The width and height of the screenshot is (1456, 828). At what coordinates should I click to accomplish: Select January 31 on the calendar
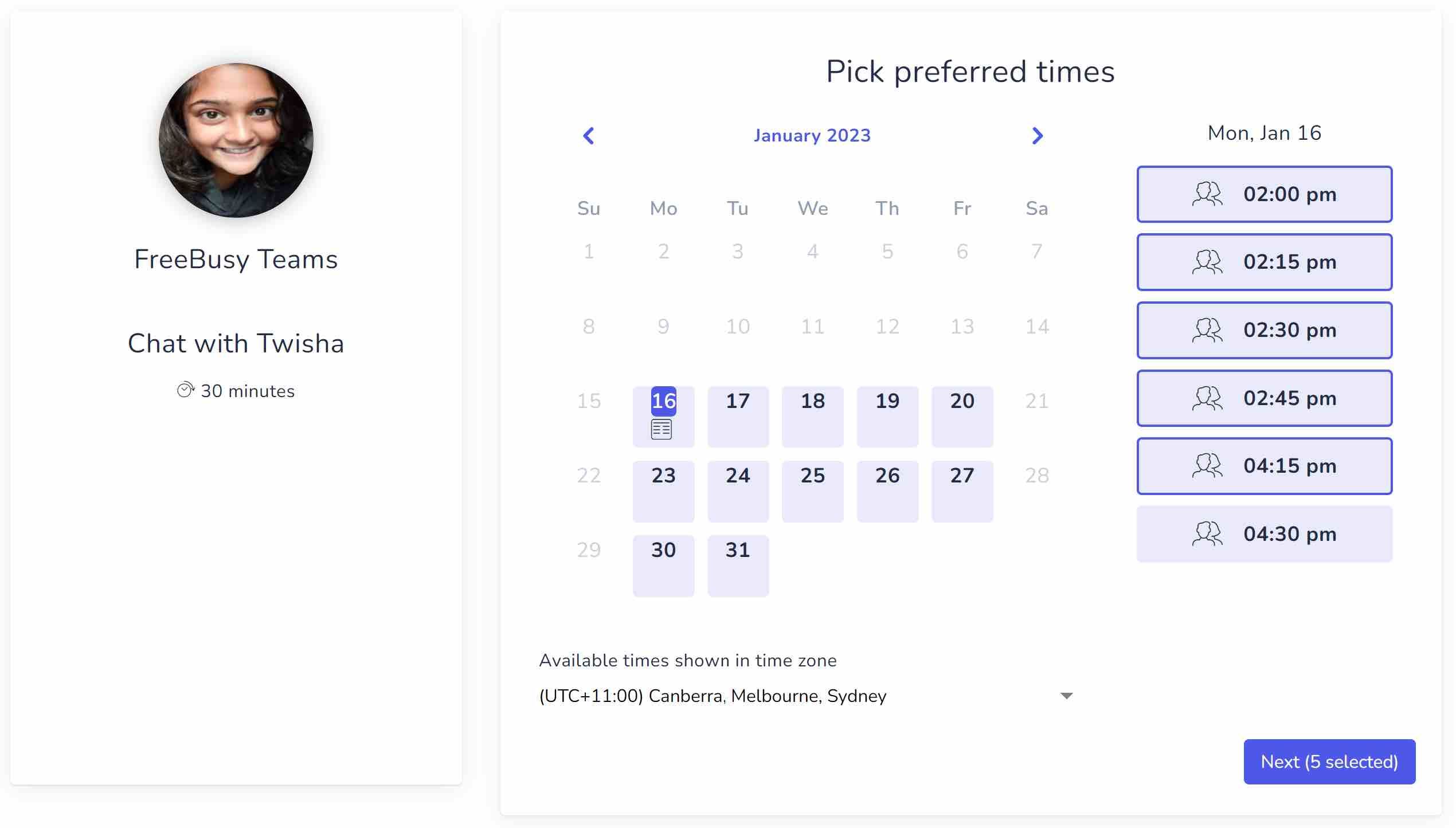(x=738, y=565)
